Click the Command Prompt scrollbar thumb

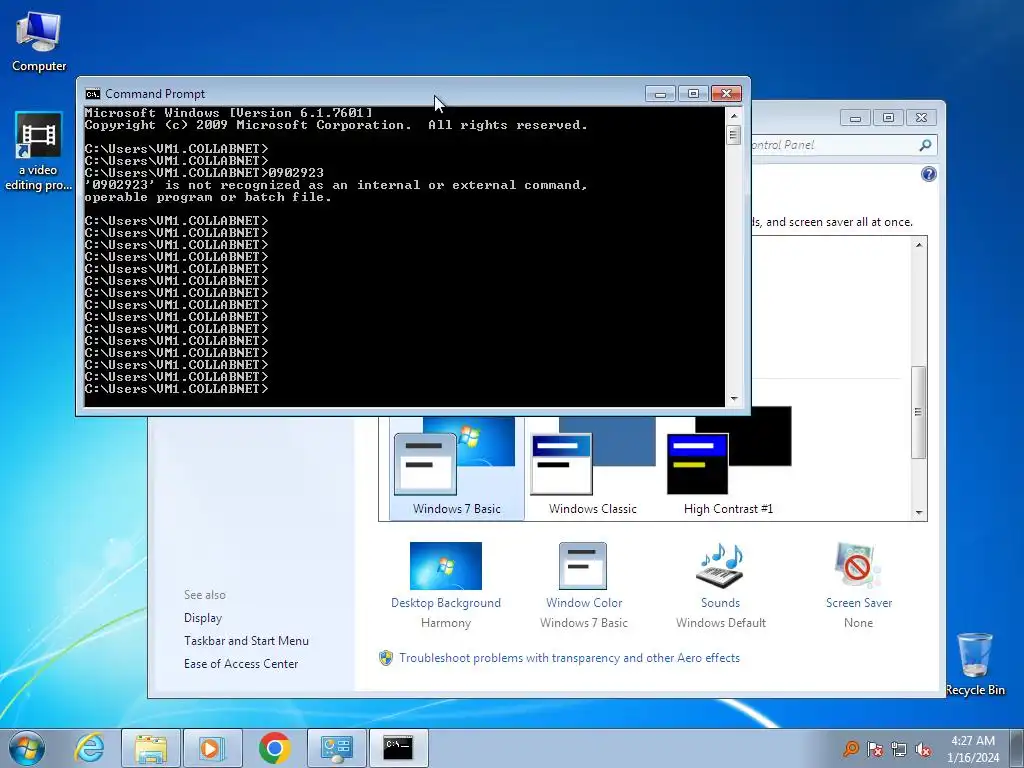tap(734, 135)
